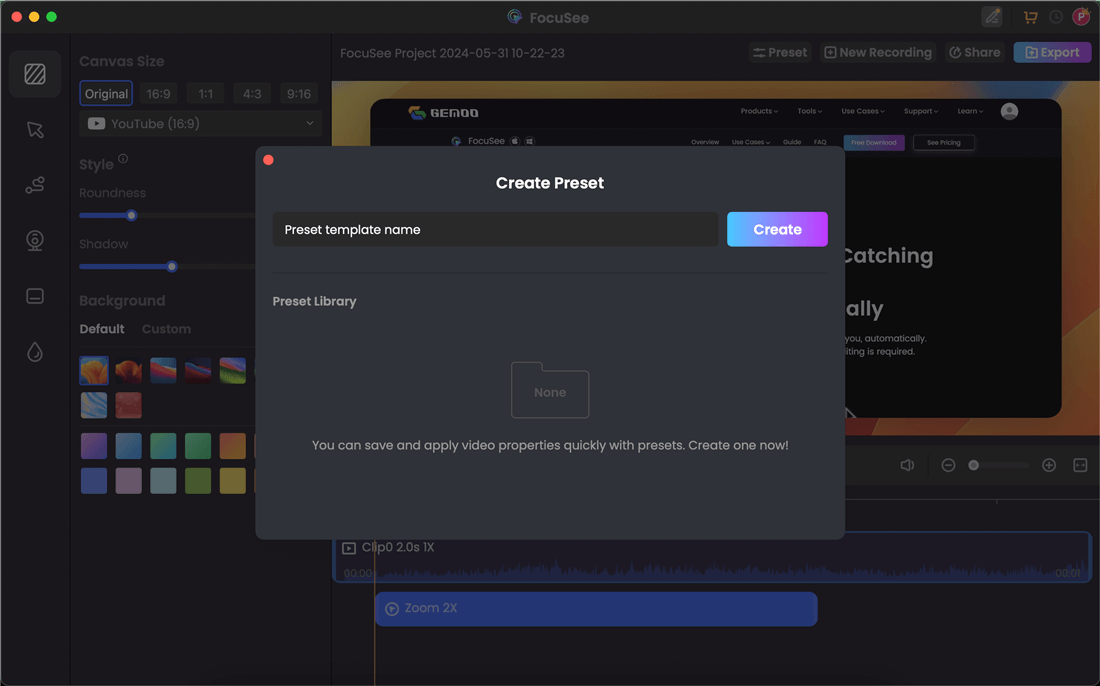Zoom in timeline with plus icon
Screen dimensions: 1100x686
click(x=1049, y=465)
